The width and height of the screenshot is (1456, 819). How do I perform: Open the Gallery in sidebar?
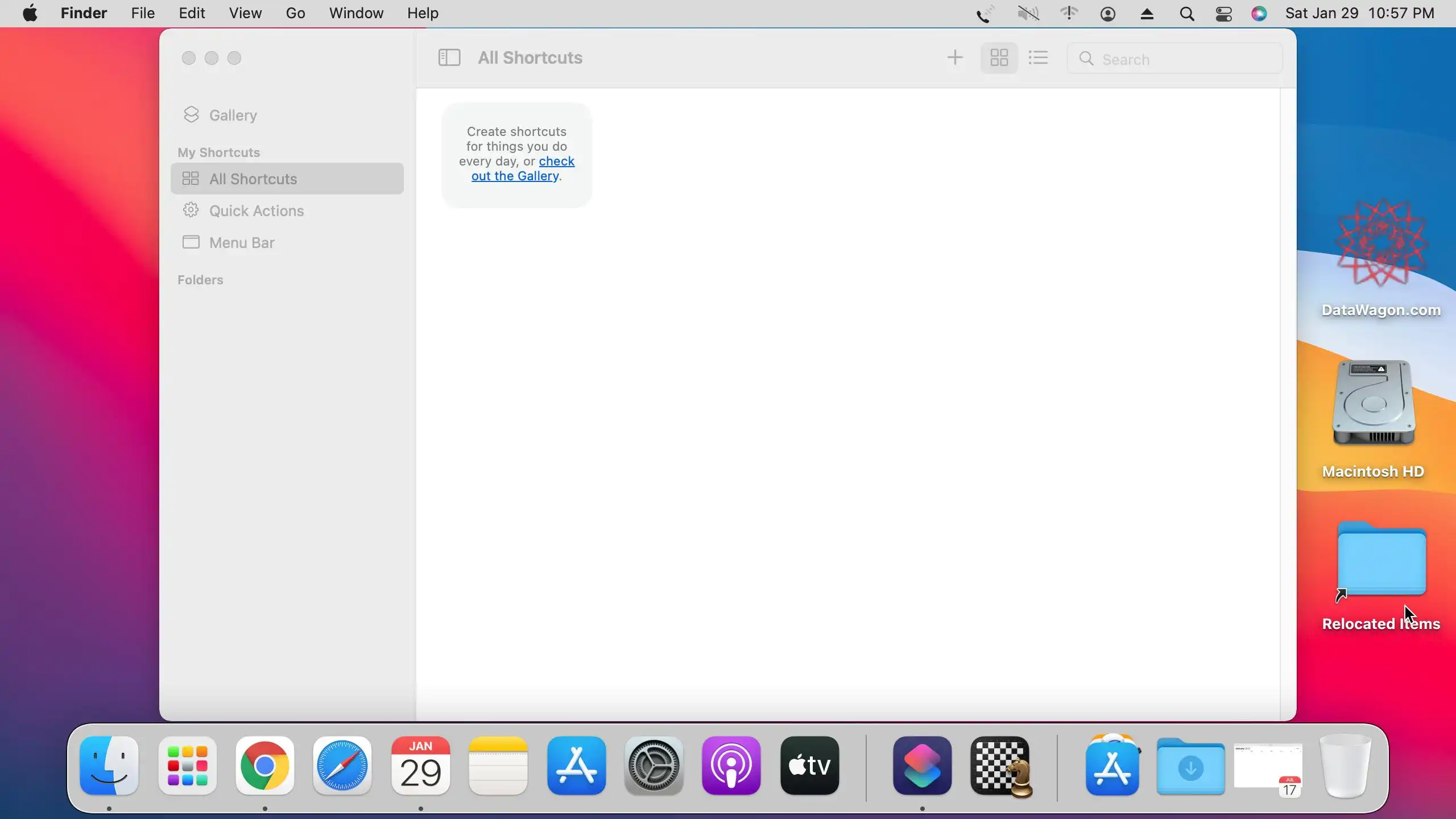click(x=233, y=115)
